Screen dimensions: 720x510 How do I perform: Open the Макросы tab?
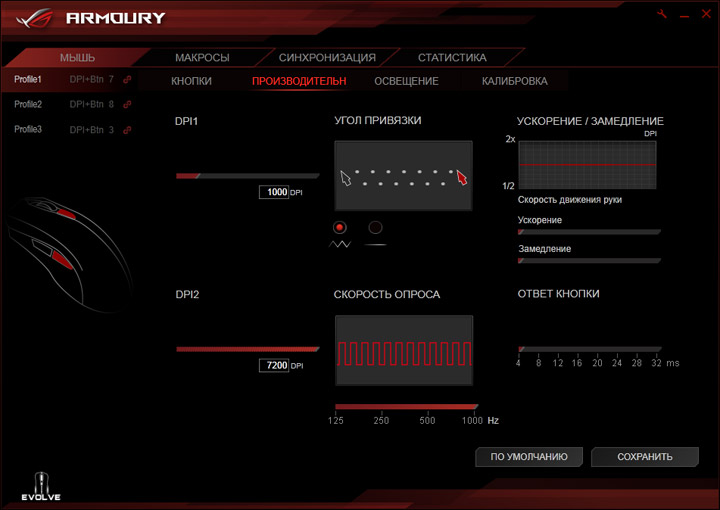point(202,58)
